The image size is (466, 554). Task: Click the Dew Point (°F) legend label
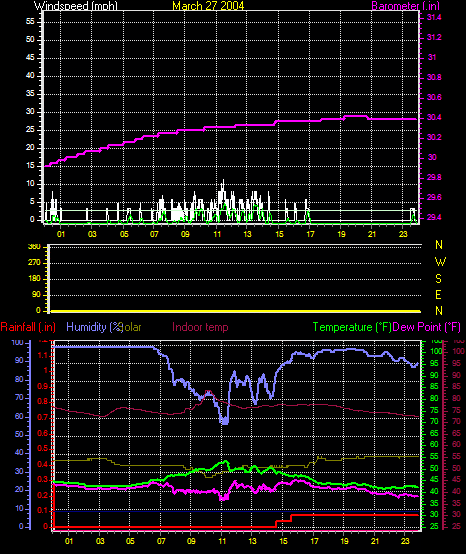pos(426,327)
